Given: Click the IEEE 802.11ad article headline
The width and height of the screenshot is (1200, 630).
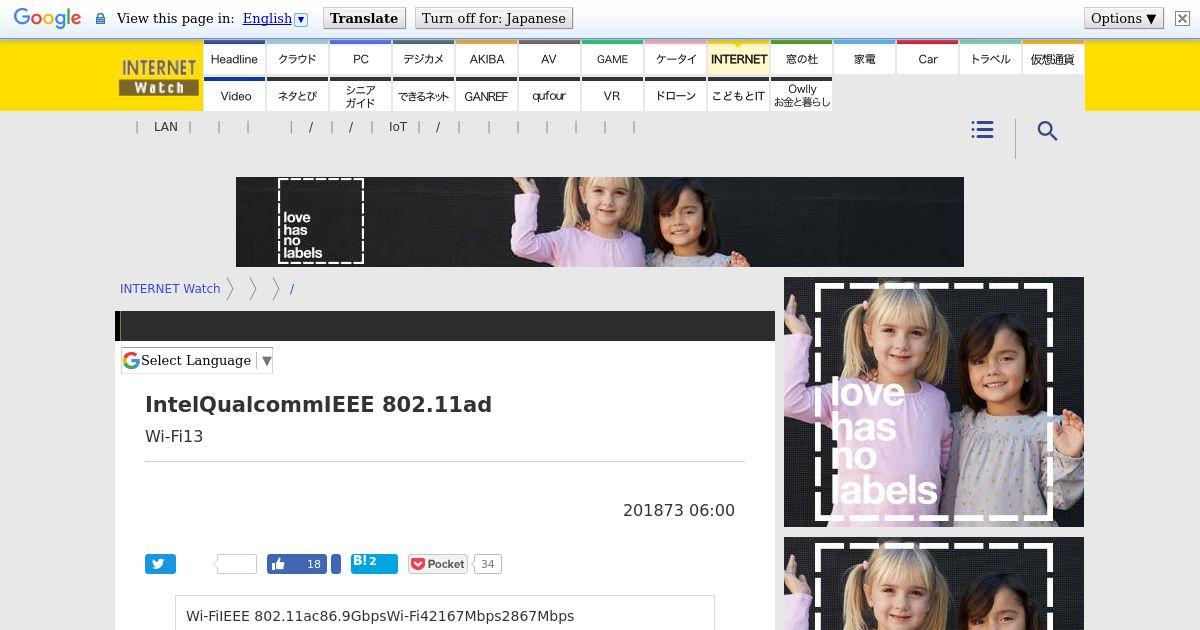Looking at the screenshot, I should [x=319, y=404].
